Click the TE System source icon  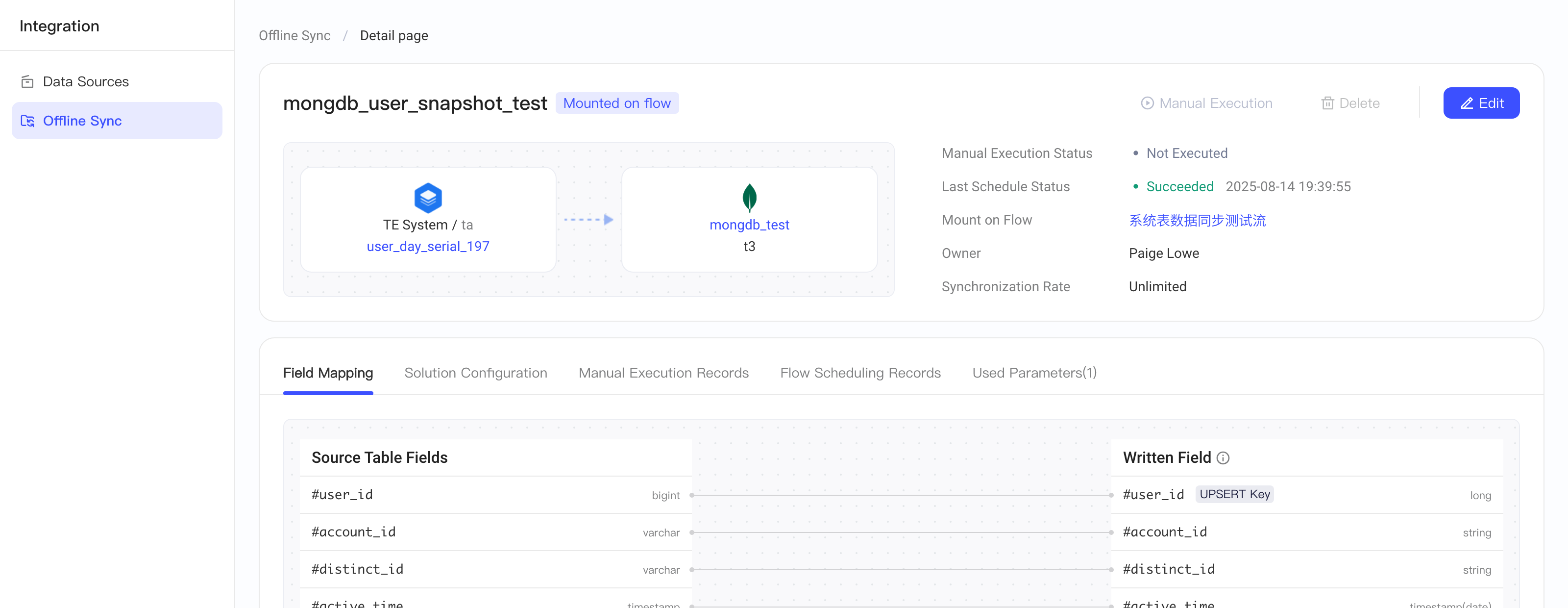(x=428, y=198)
